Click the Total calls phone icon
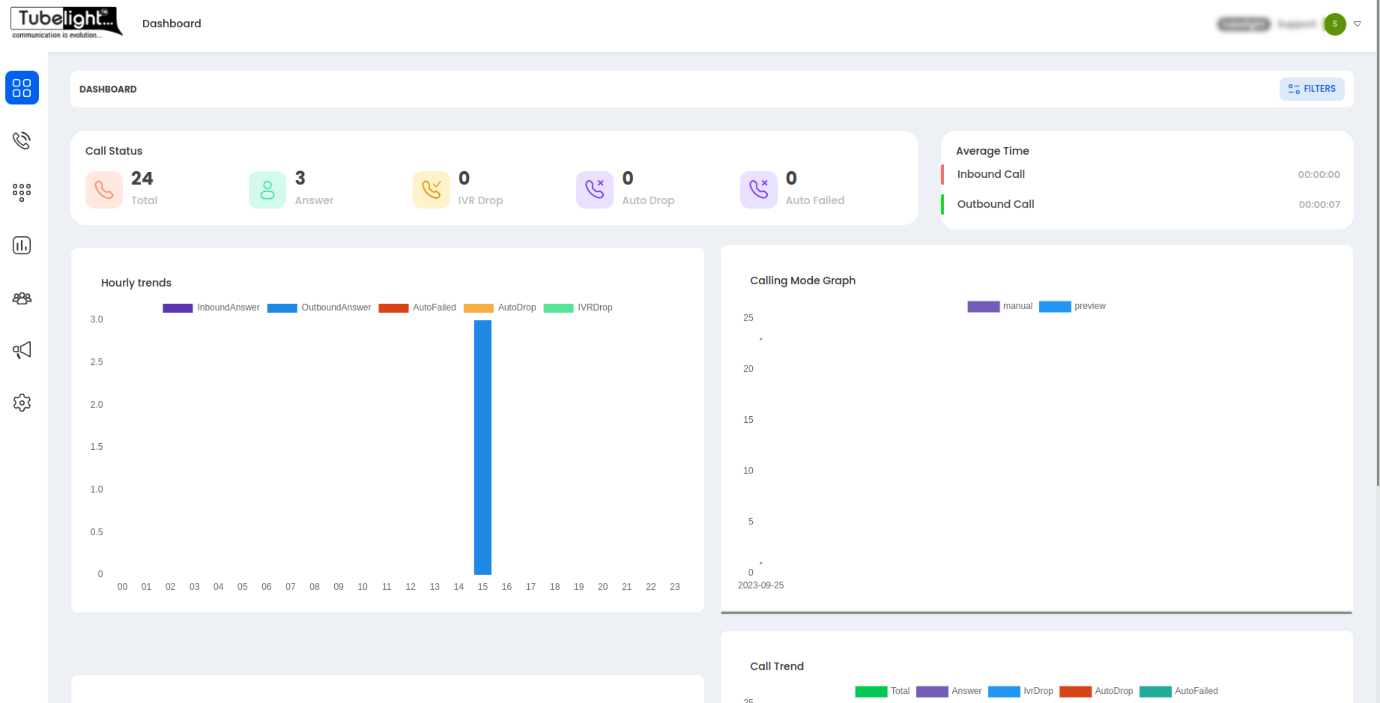This screenshot has width=1380, height=703. (104, 189)
